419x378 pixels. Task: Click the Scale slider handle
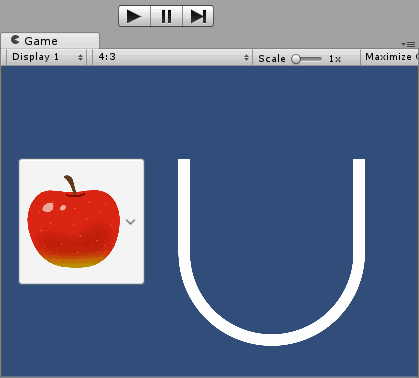point(296,59)
